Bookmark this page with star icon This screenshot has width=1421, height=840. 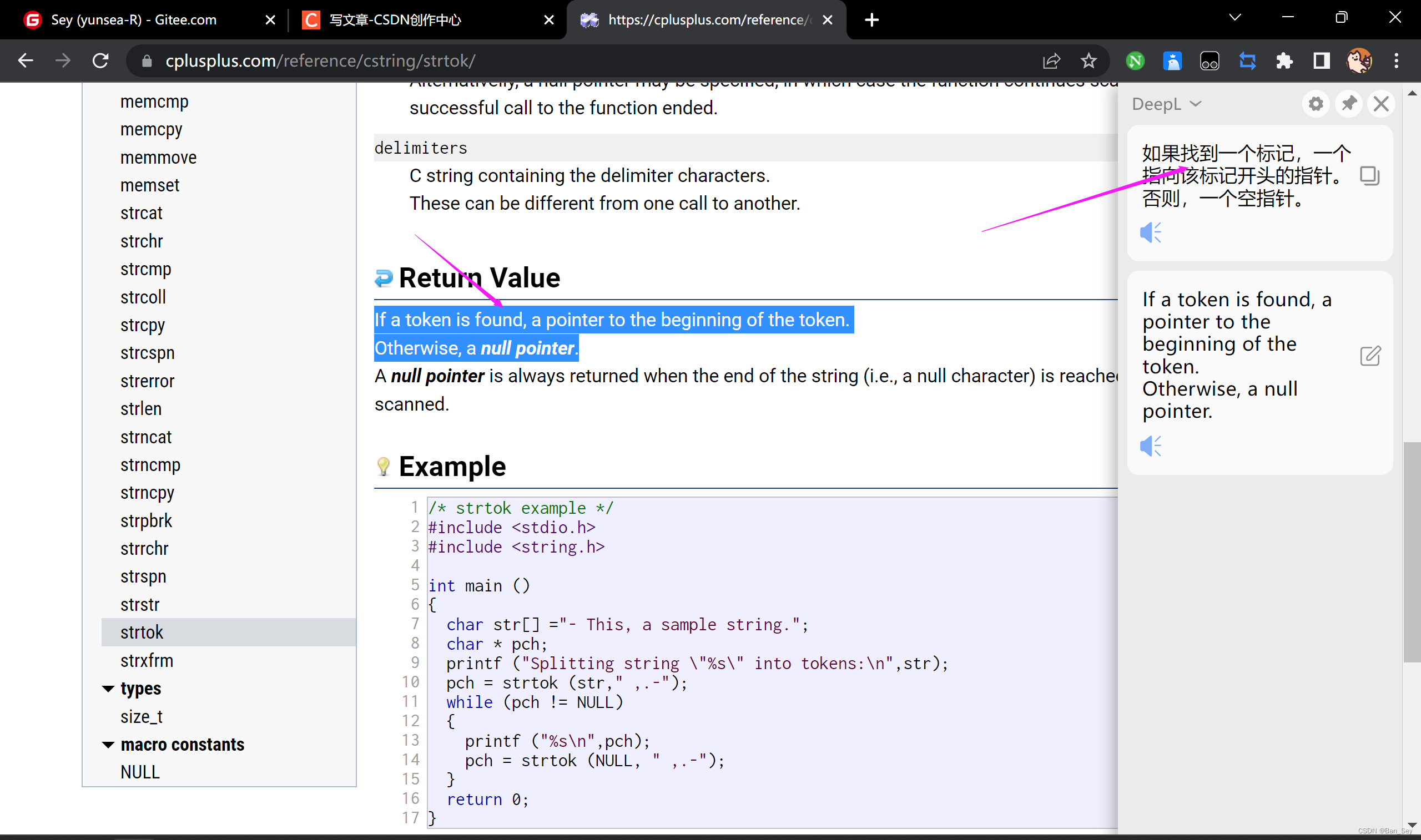click(1088, 60)
